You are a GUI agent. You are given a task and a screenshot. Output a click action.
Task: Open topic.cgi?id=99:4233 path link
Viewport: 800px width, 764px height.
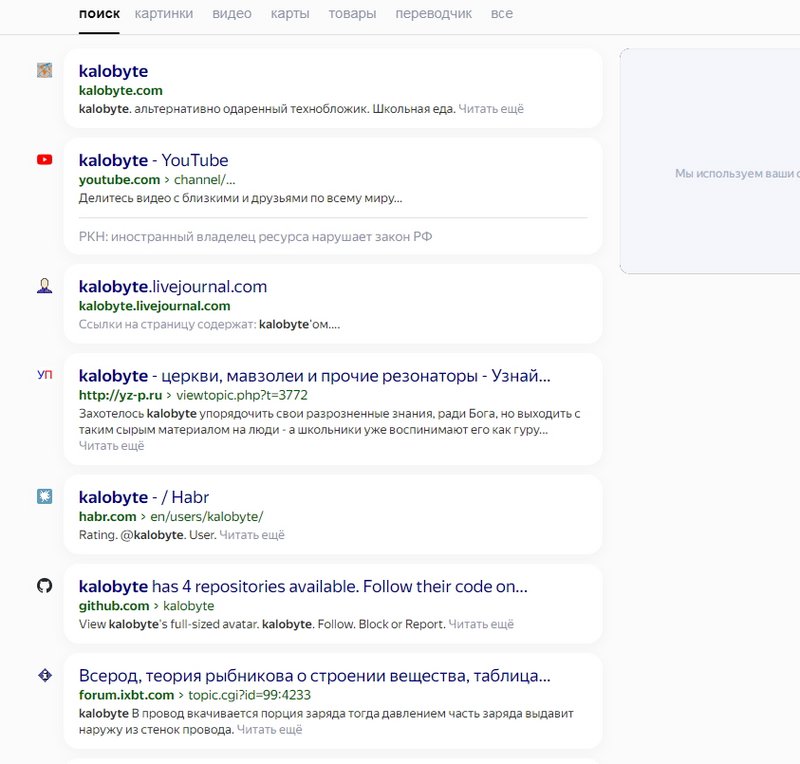[249, 695]
